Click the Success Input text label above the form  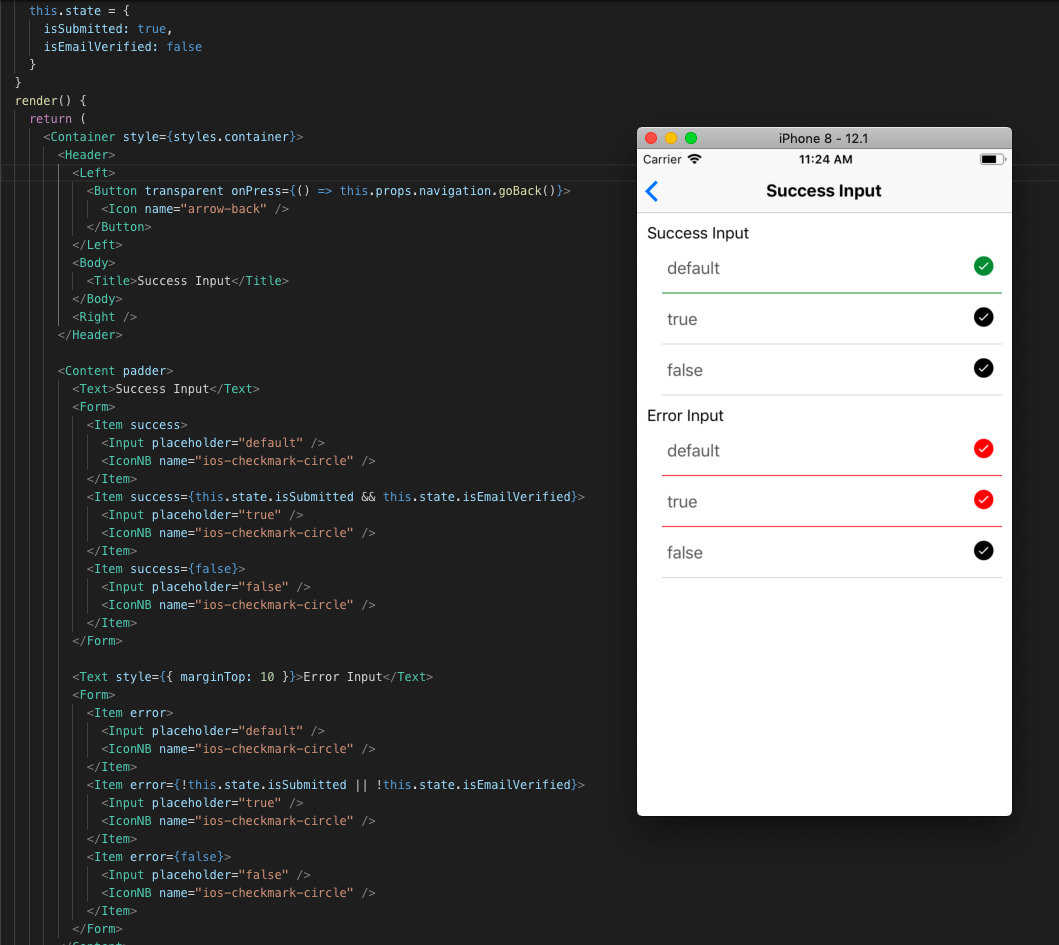[697, 233]
